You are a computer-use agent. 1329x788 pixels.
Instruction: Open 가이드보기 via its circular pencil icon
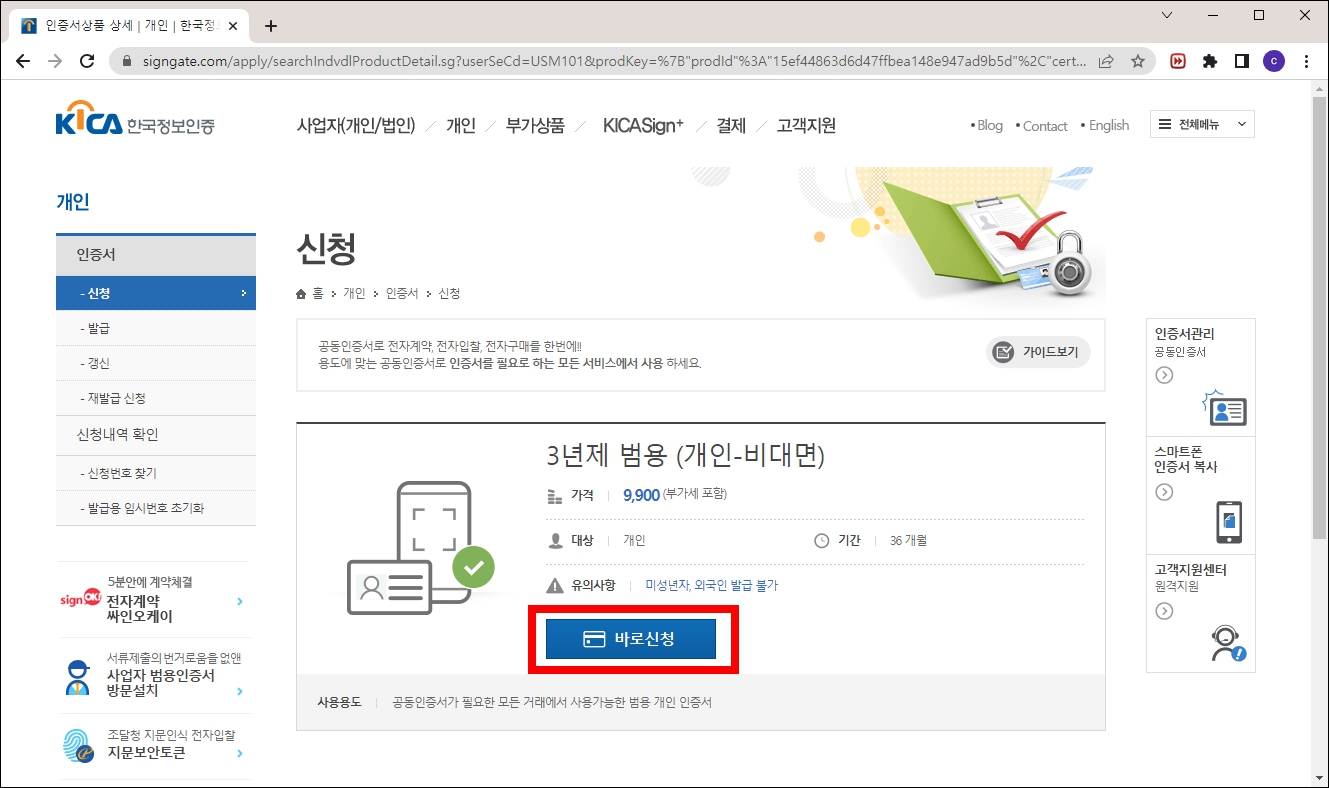coord(1003,351)
